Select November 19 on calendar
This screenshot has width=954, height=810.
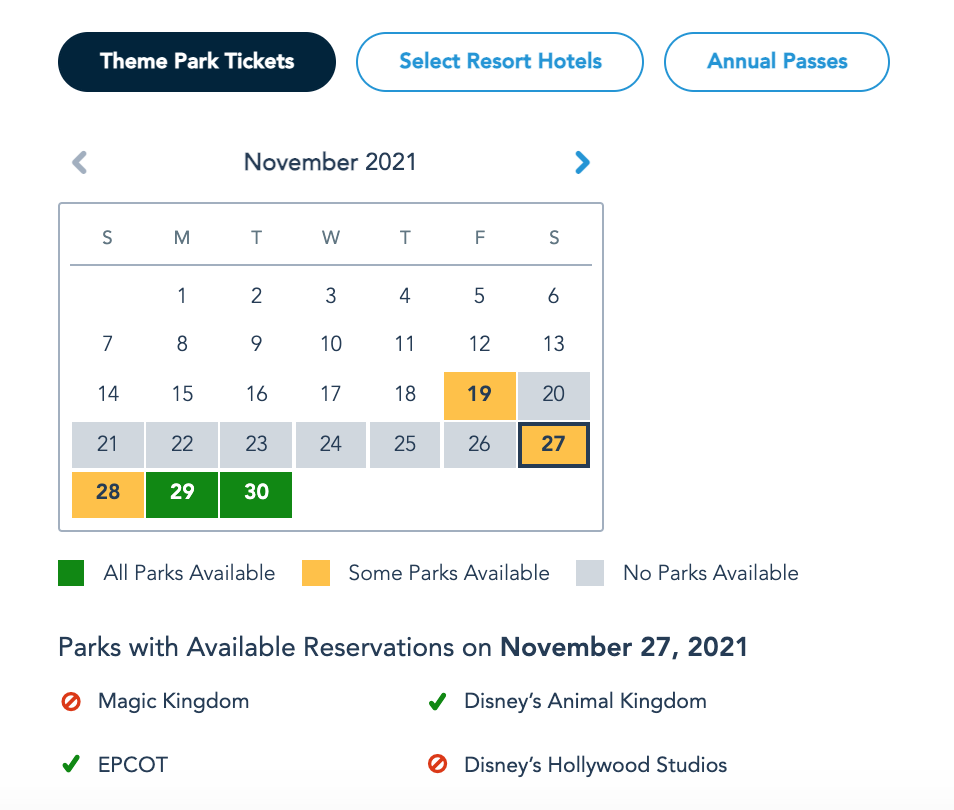point(480,394)
